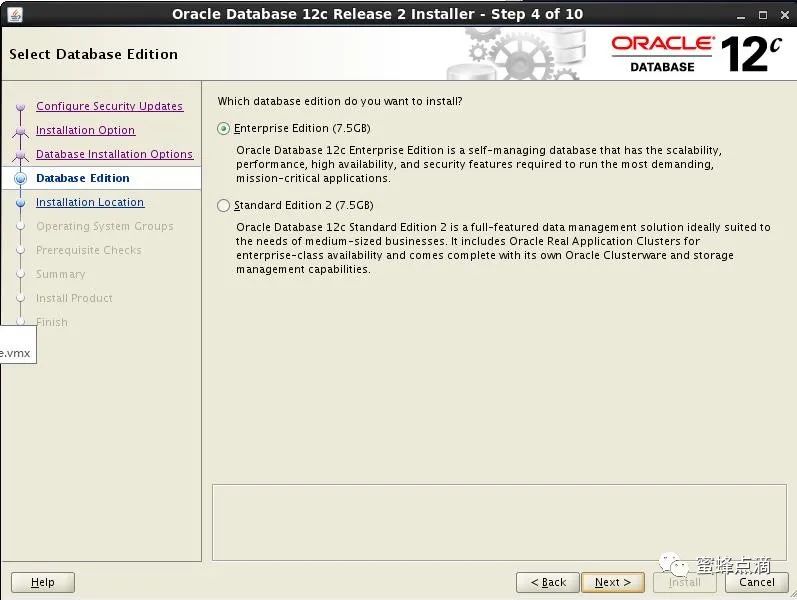This screenshot has height=600, width=797.
Task: Close the installer window
Action: point(785,15)
